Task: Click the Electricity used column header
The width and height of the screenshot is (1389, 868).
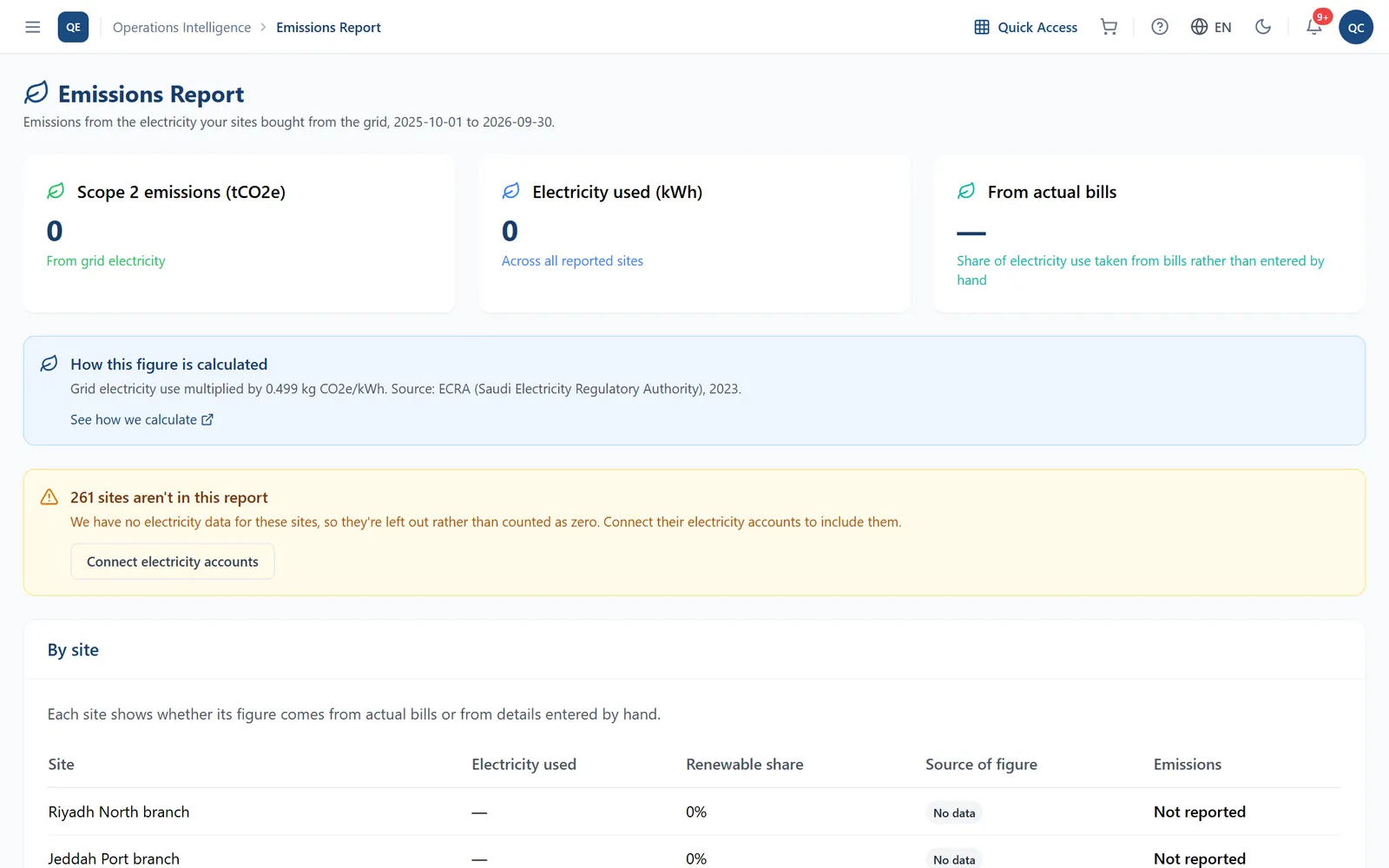Action: coord(523,765)
